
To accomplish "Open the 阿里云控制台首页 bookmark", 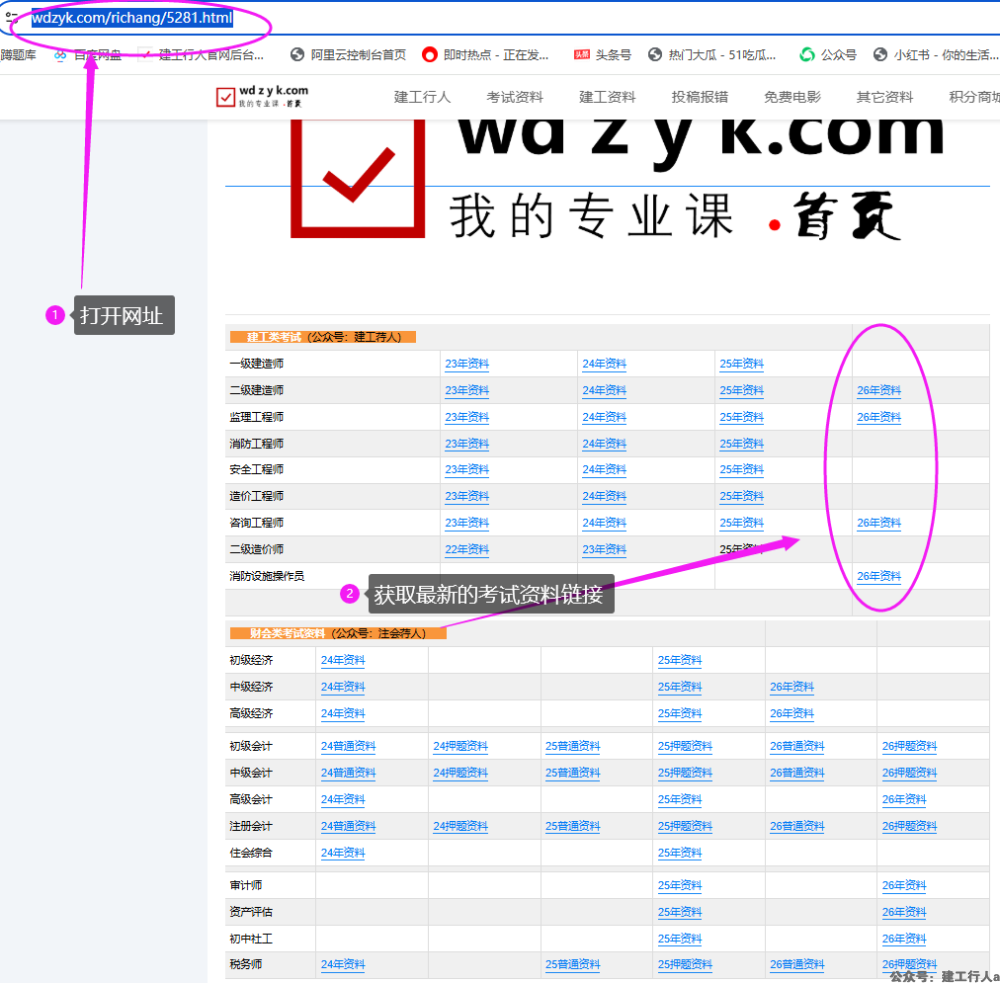I will tap(348, 55).
